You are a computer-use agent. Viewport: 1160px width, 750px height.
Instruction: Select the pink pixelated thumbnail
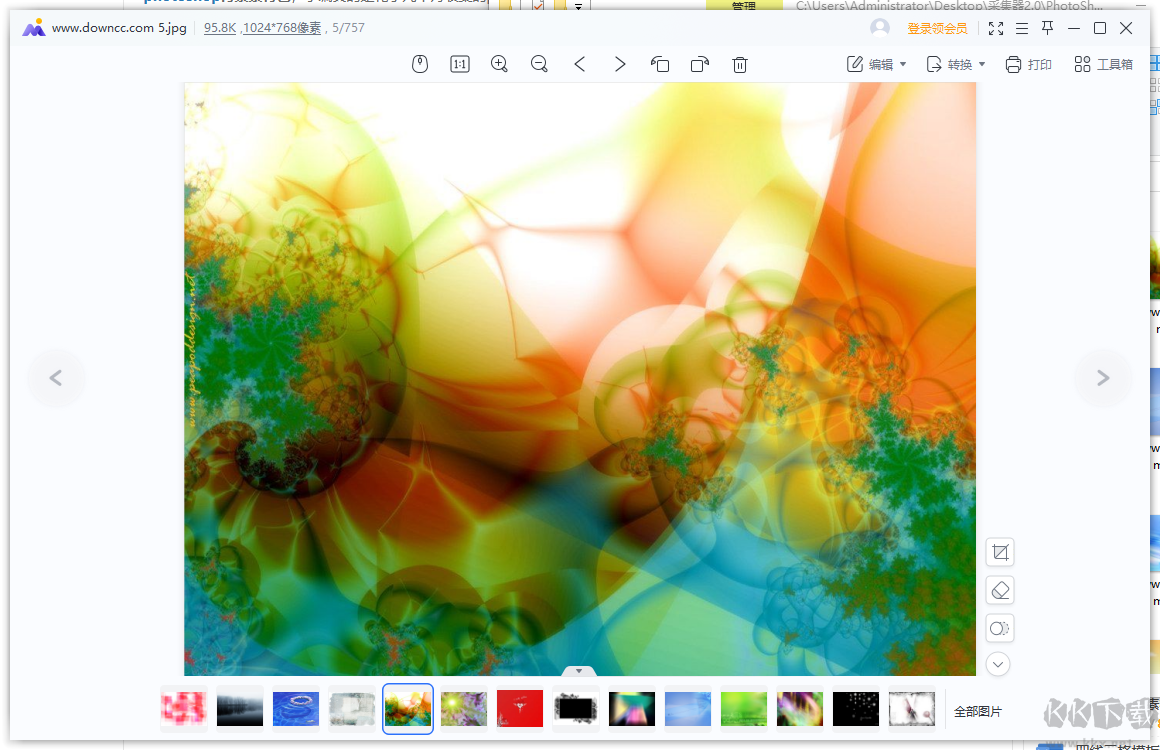pos(183,709)
